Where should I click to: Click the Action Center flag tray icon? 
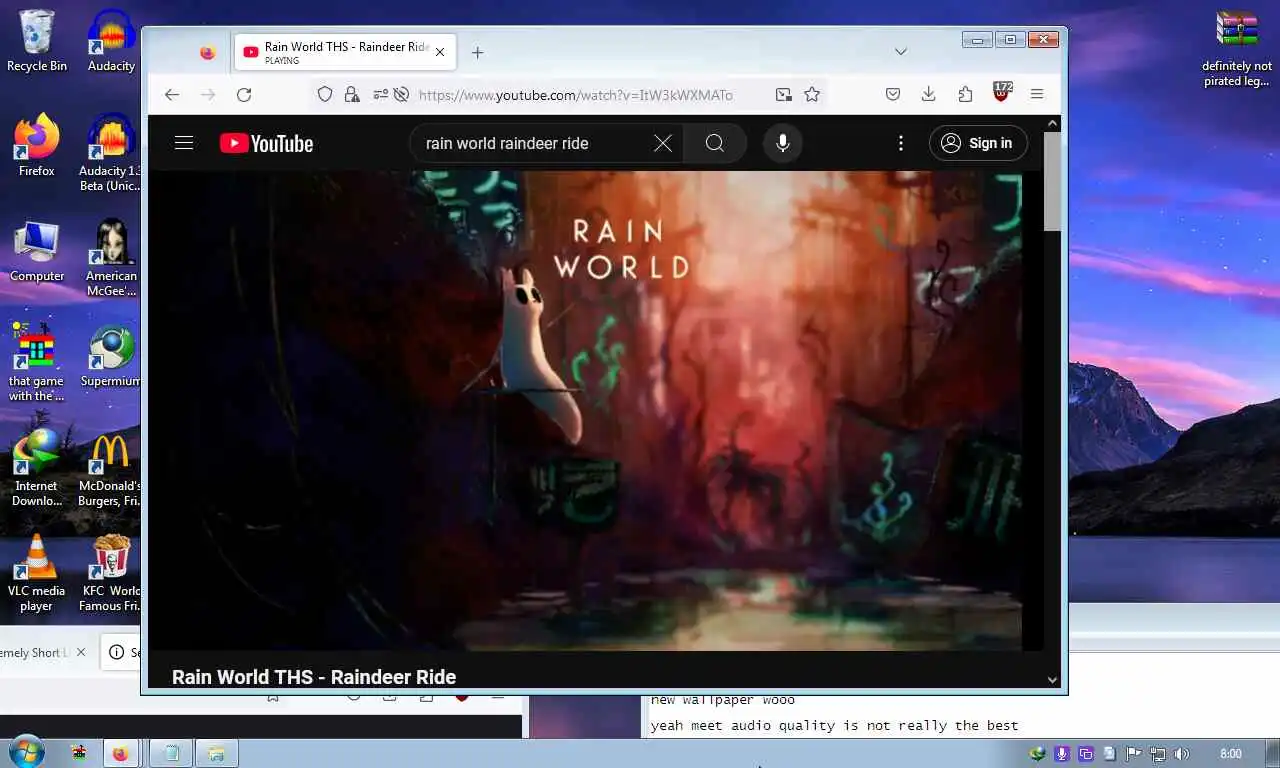1133,754
